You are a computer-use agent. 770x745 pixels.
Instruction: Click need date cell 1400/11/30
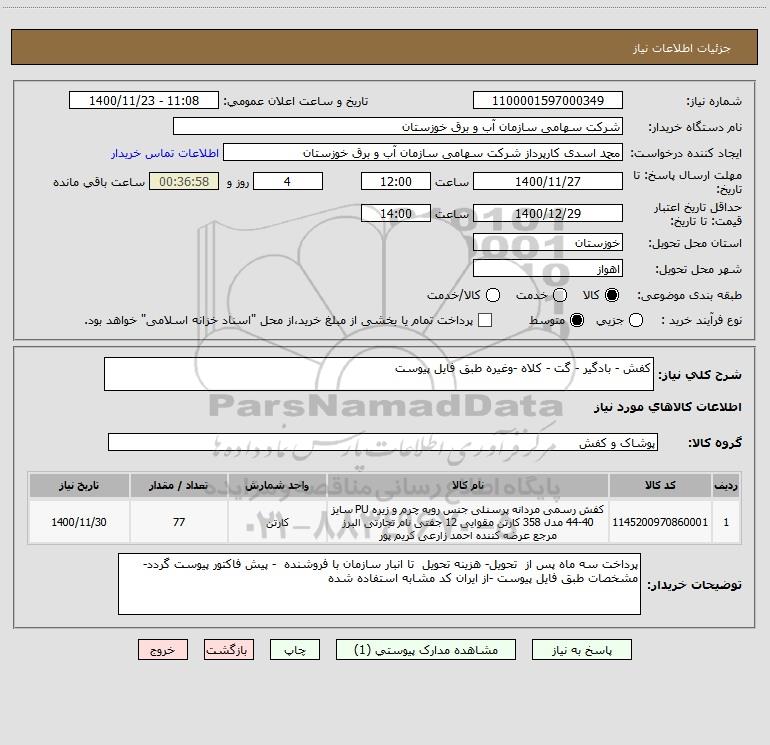pyautogui.click(x=79, y=522)
